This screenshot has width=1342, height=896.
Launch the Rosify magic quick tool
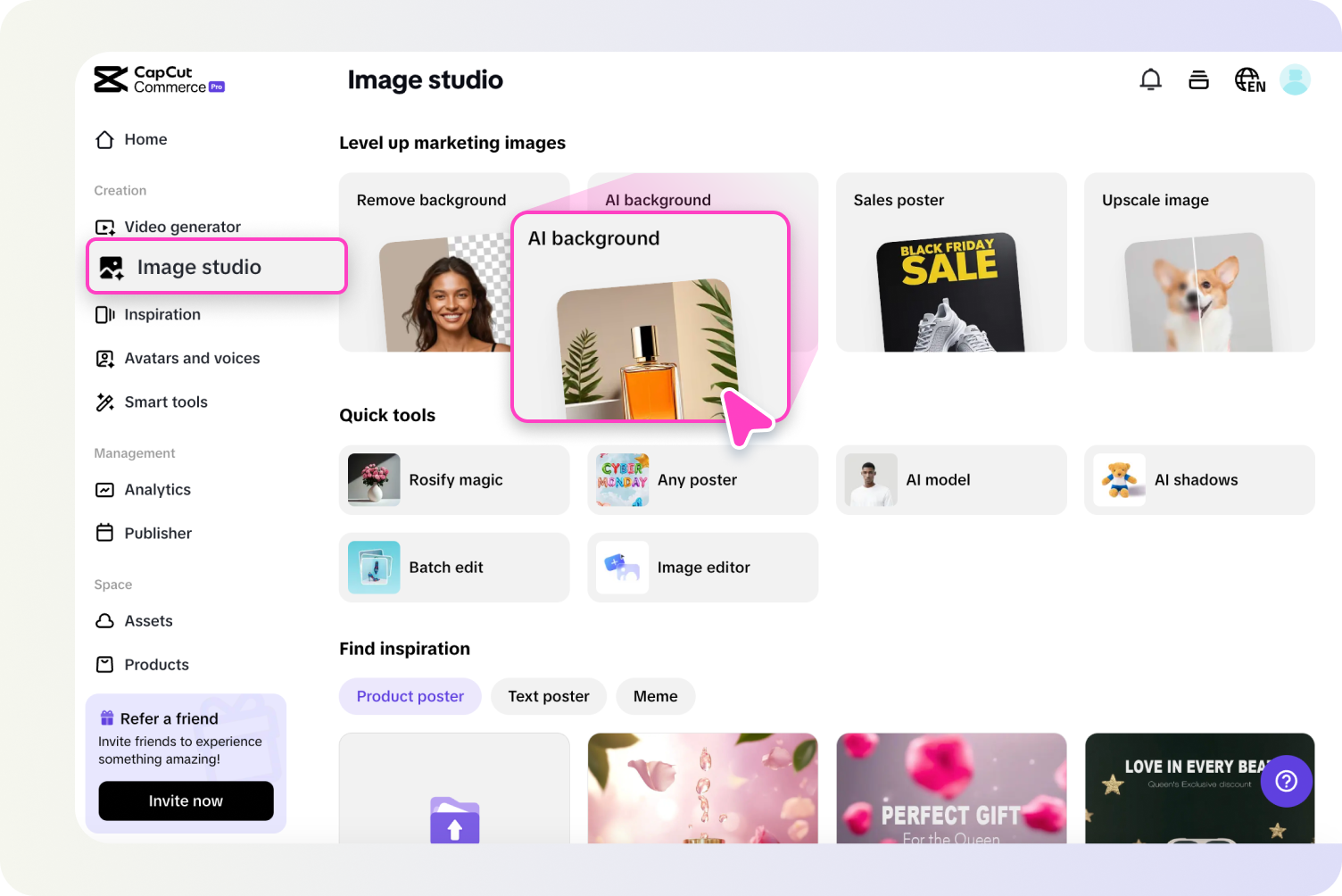coord(455,479)
